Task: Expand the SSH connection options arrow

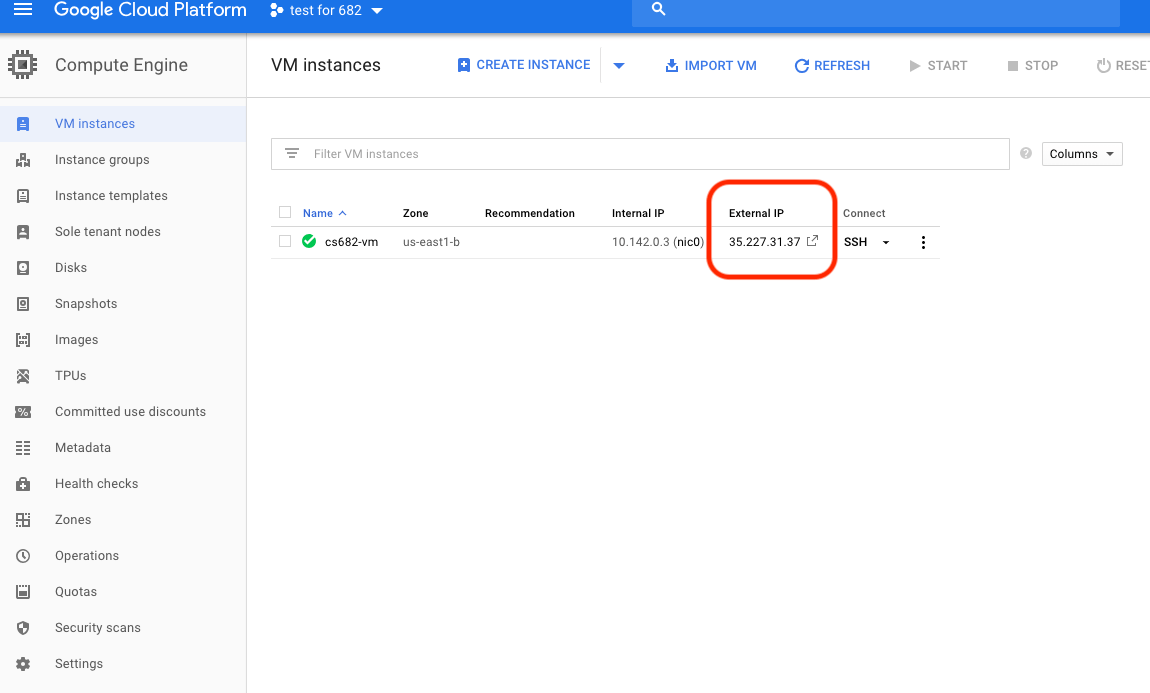Action: [x=885, y=242]
